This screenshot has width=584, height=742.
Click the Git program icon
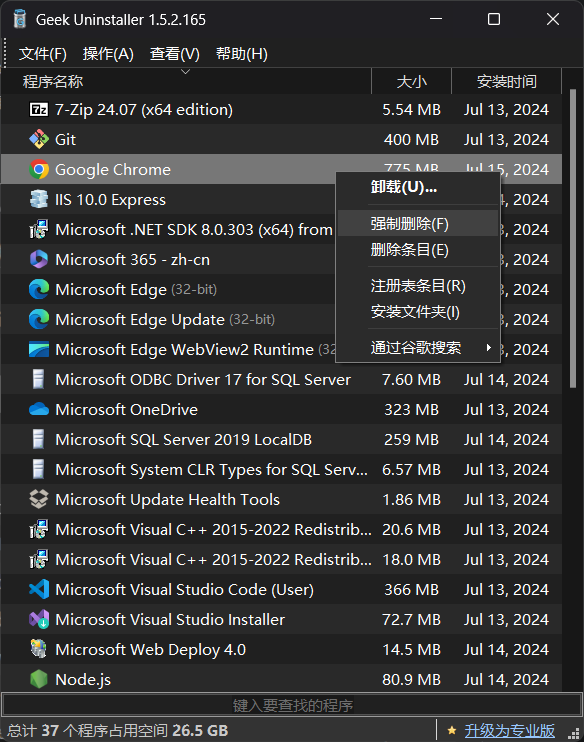click(39, 140)
